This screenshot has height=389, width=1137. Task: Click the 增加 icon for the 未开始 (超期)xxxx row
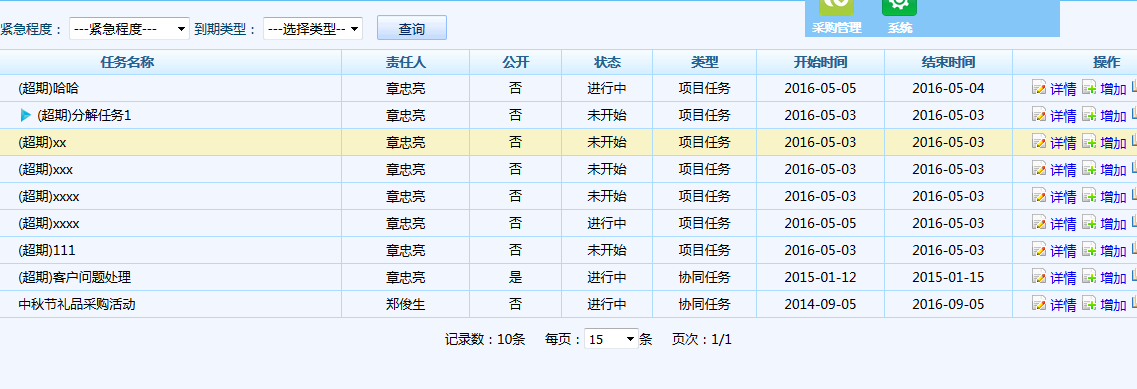(1089, 196)
